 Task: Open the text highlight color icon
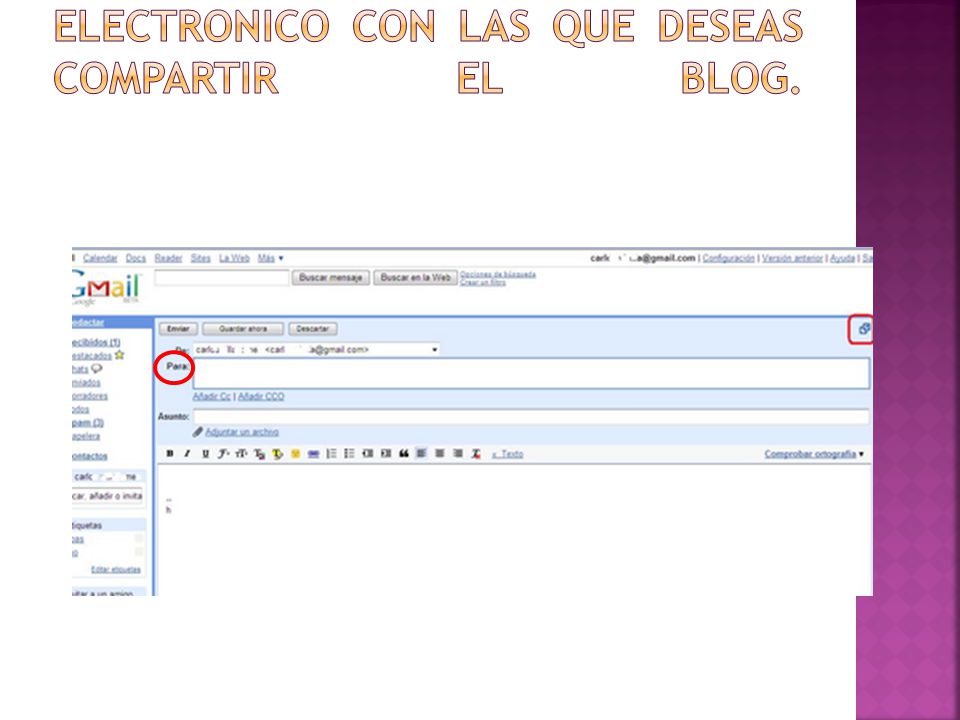[x=277, y=454]
